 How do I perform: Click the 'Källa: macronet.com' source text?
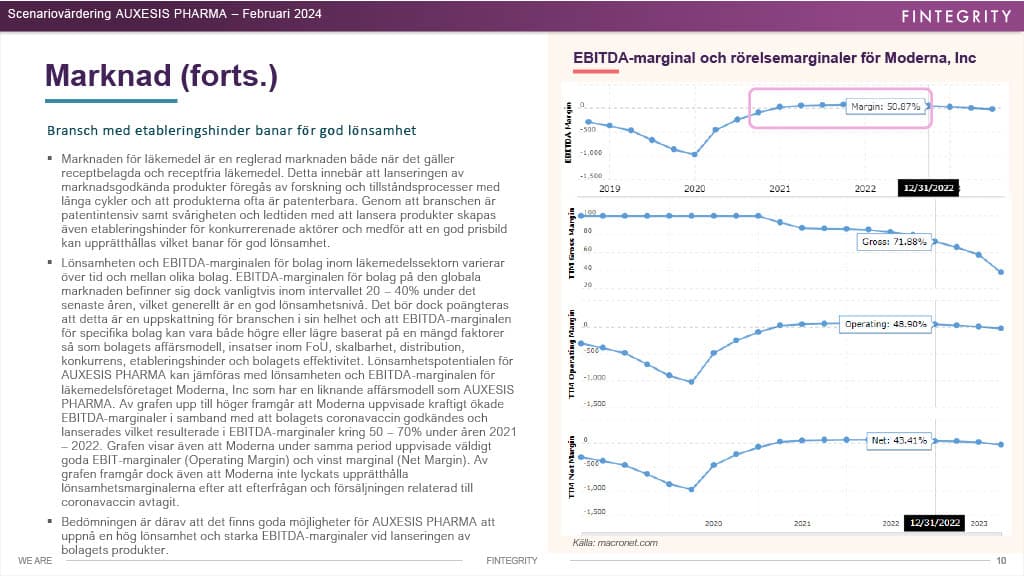pos(615,543)
